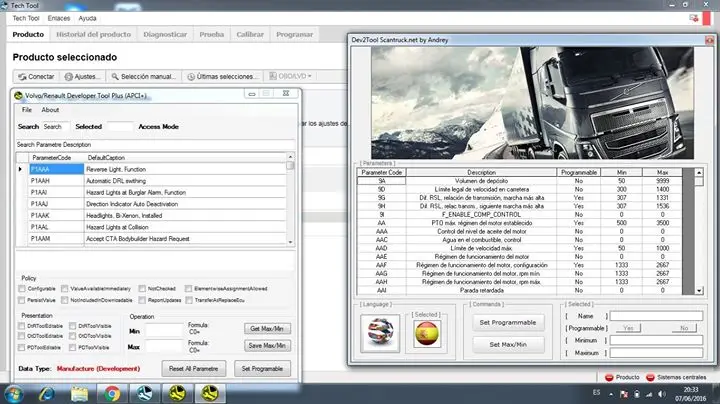
Task: Click the notification icon at top right
Action: (x=693, y=18)
